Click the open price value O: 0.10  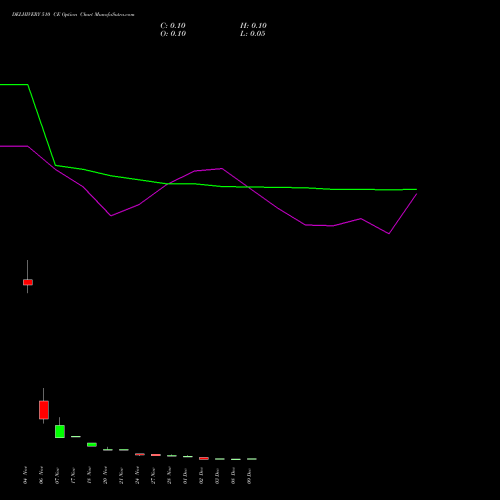(x=173, y=34)
